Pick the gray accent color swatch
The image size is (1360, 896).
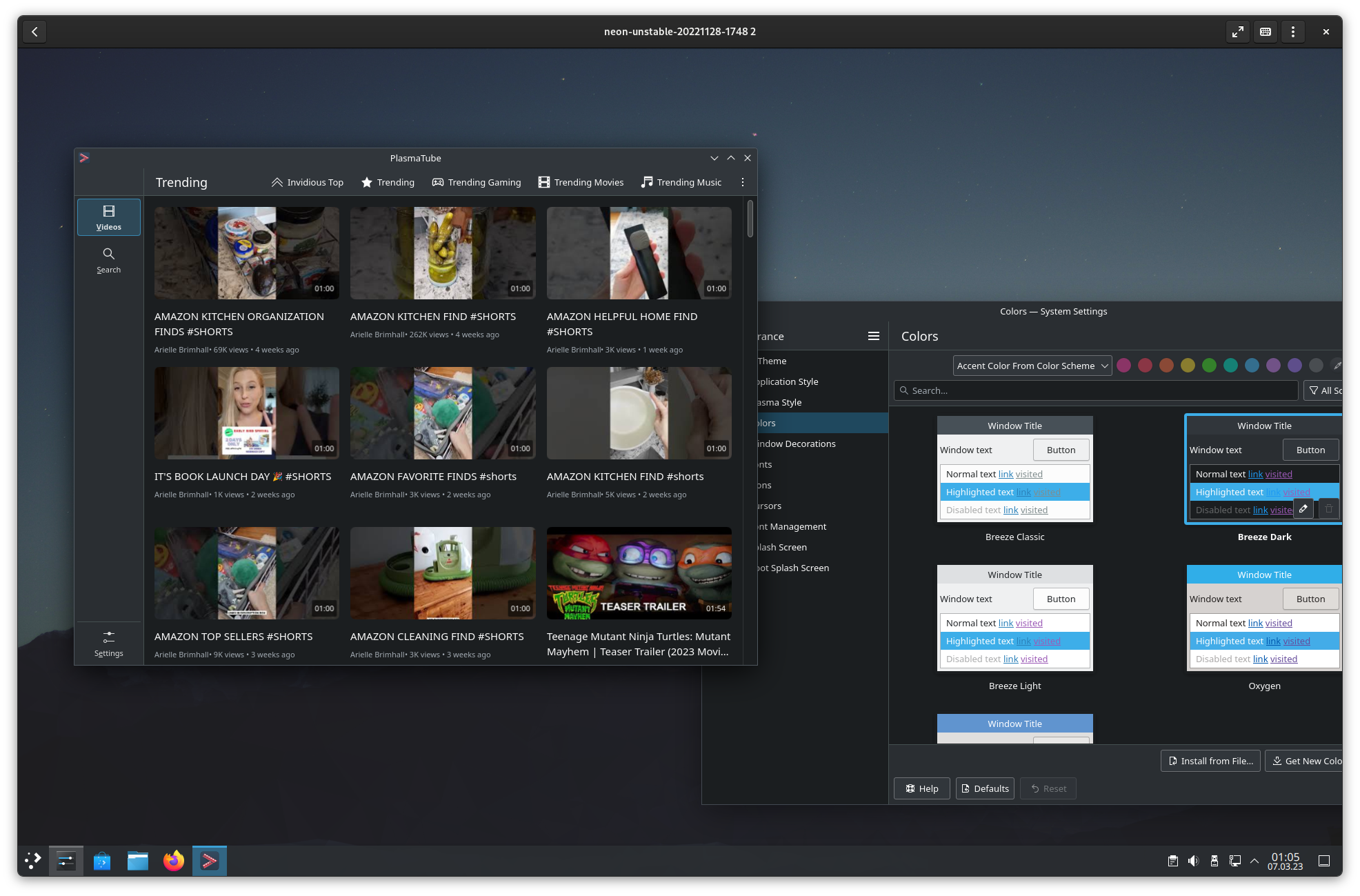[1317, 366]
